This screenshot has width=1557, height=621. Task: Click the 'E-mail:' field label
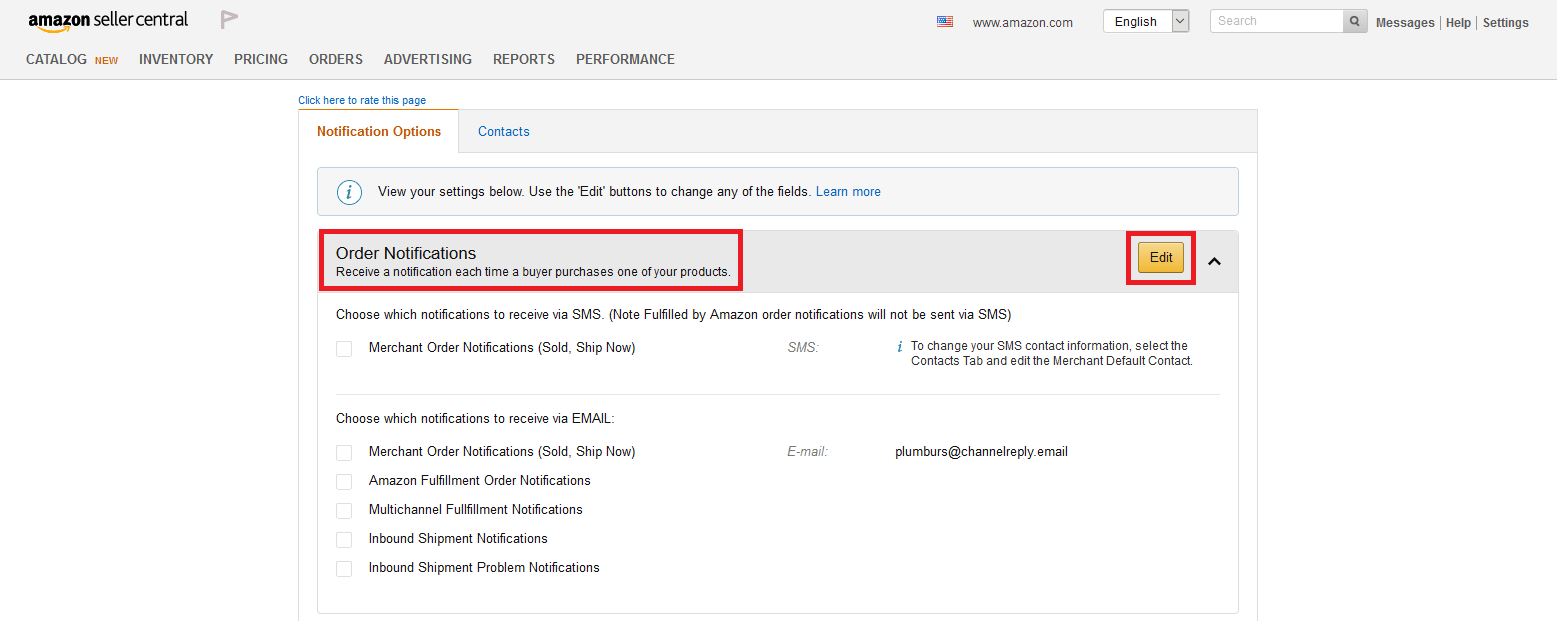pyautogui.click(x=808, y=452)
